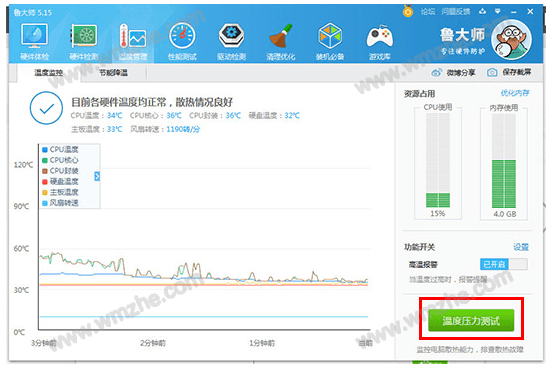Click the 微博分享 eye icon

[x=436, y=73]
